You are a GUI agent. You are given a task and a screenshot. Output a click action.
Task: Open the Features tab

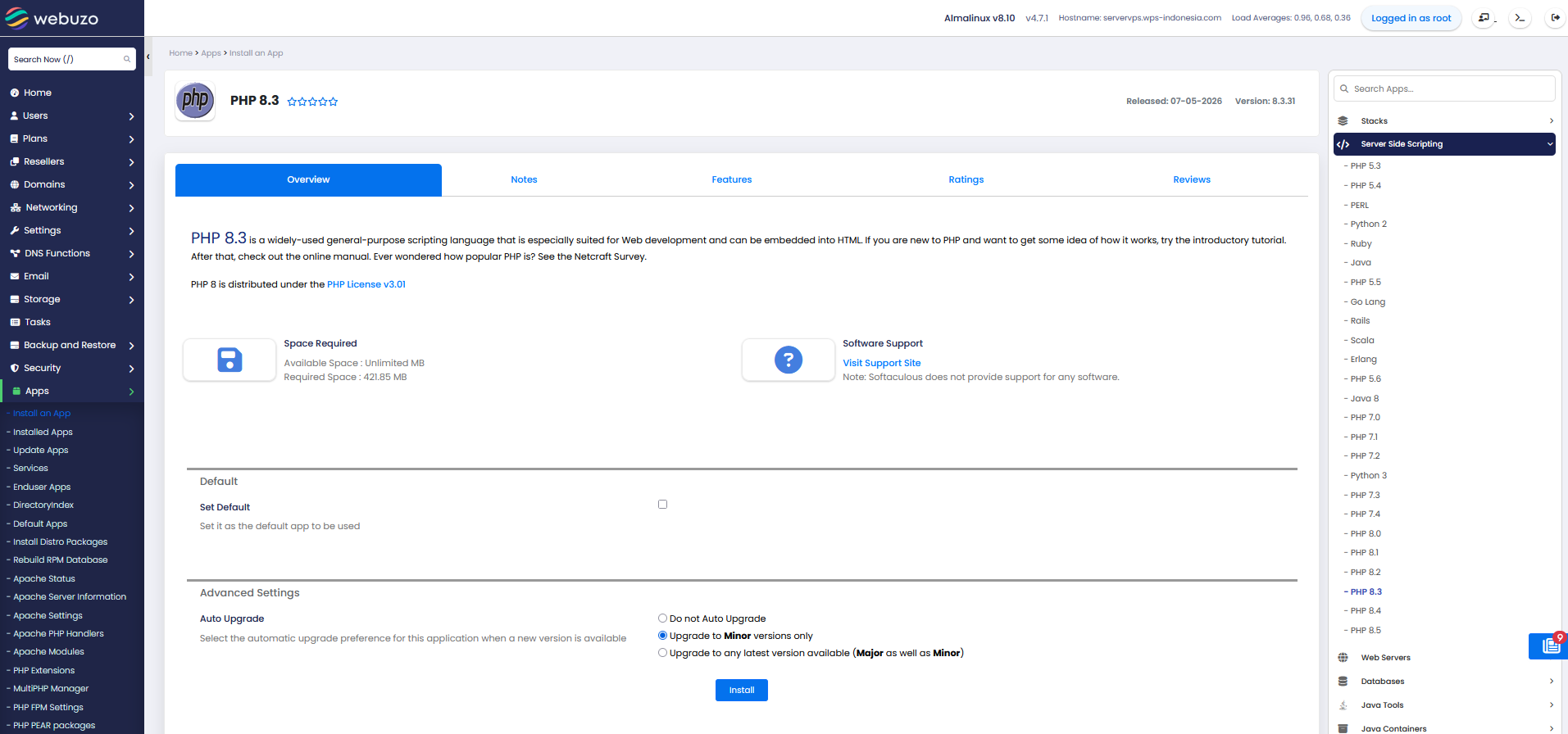pyautogui.click(x=732, y=179)
